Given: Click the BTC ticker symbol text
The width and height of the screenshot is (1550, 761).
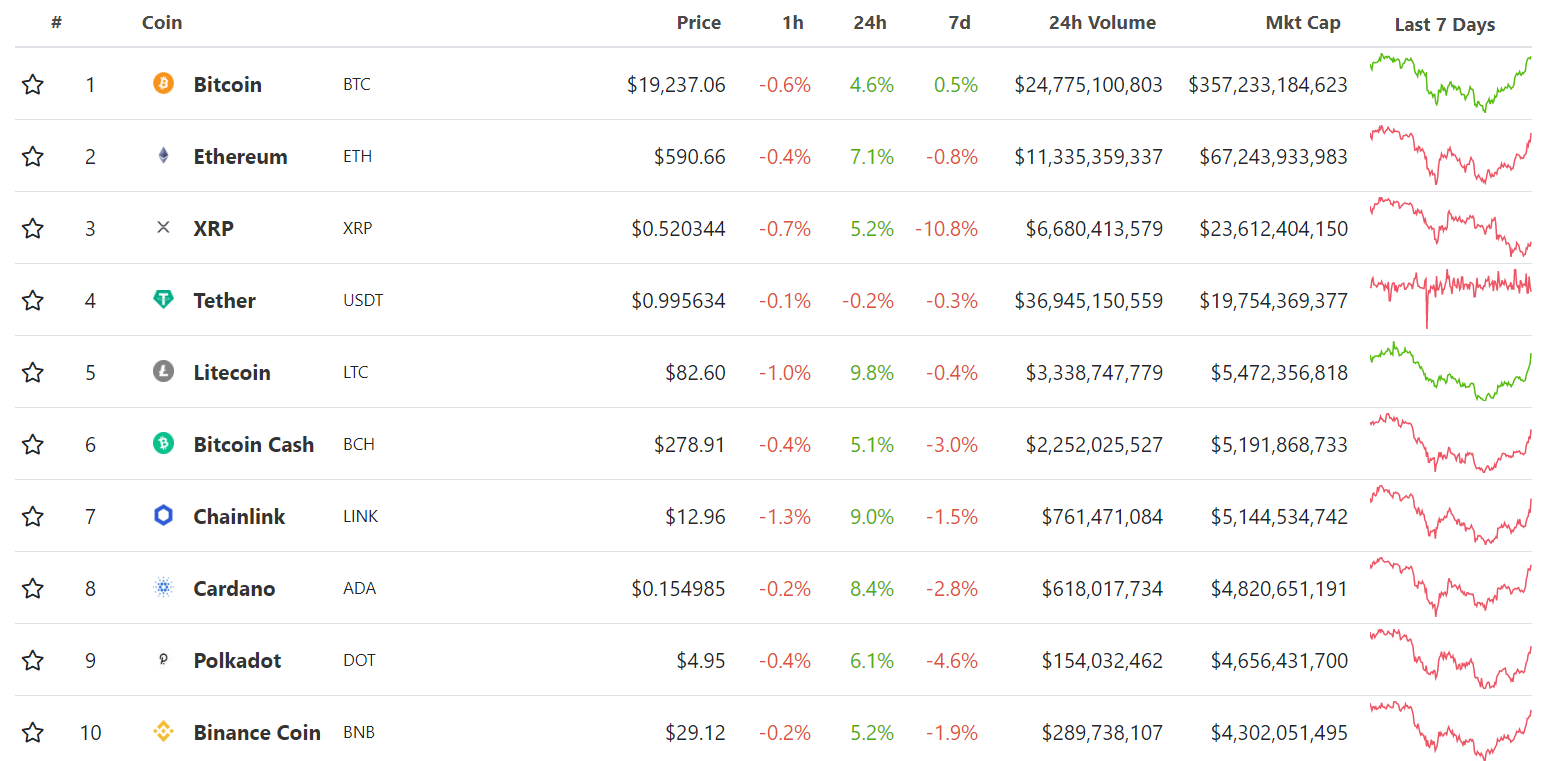Looking at the screenshot, I should click(357, 84).
